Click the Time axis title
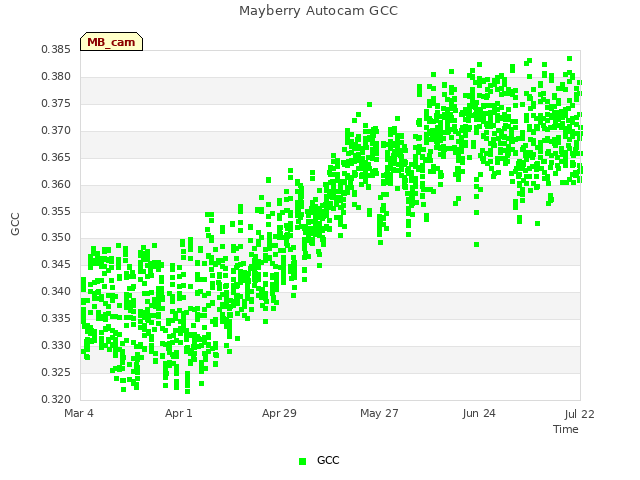Image resolution: width=640 pixels, height=480 pixels. (x=566, y=429)
